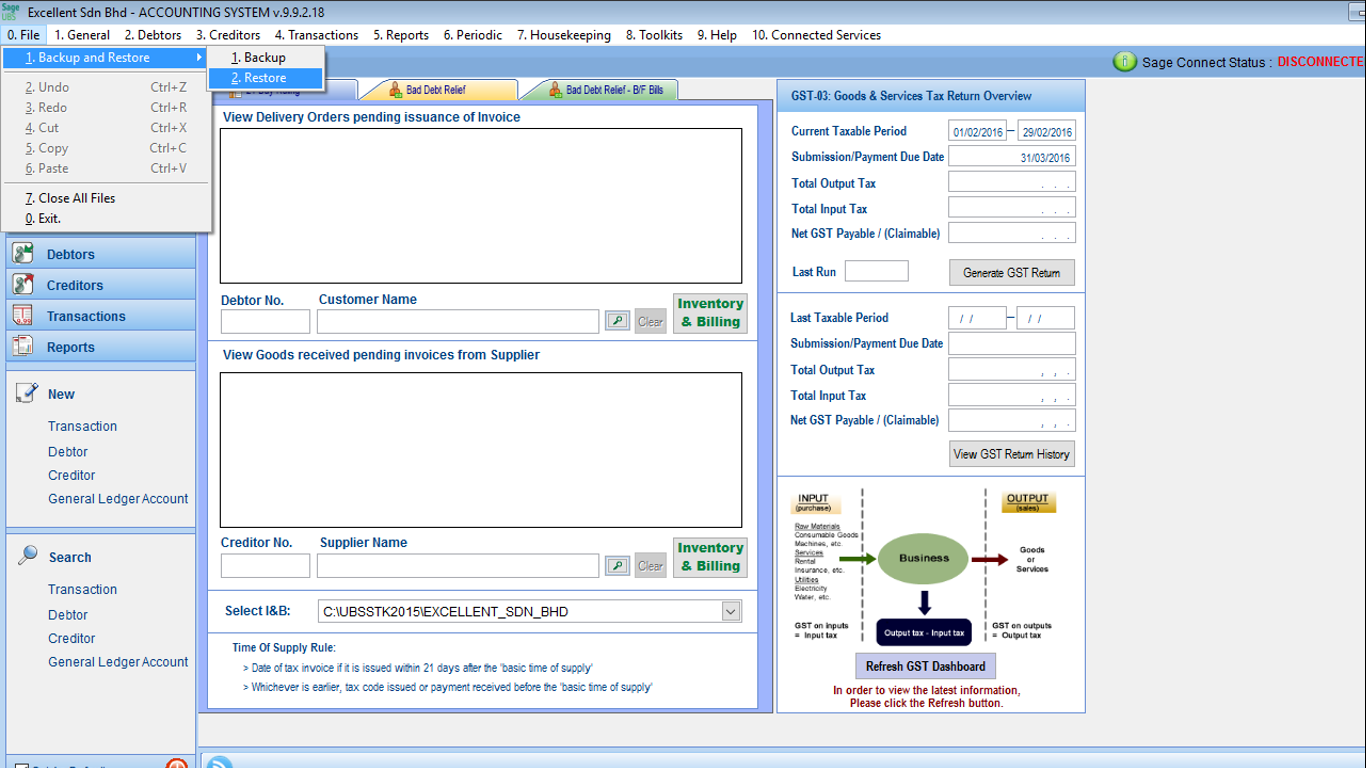This screenshot has height=768, width=1366.
Task: Click the Reports sidebar icon
Action: click(x=22, y=347)
